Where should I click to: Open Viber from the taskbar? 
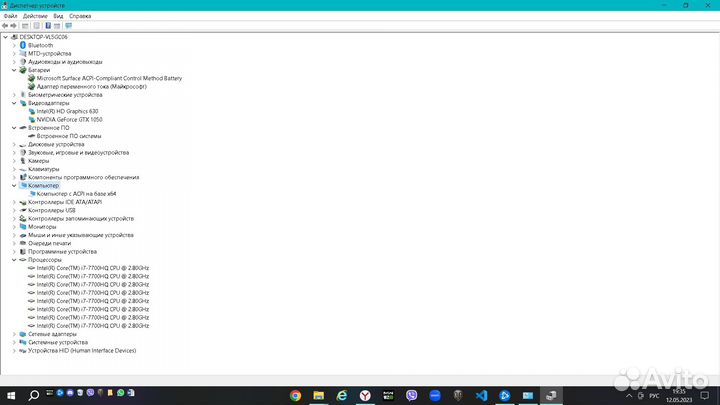[413, 395]
